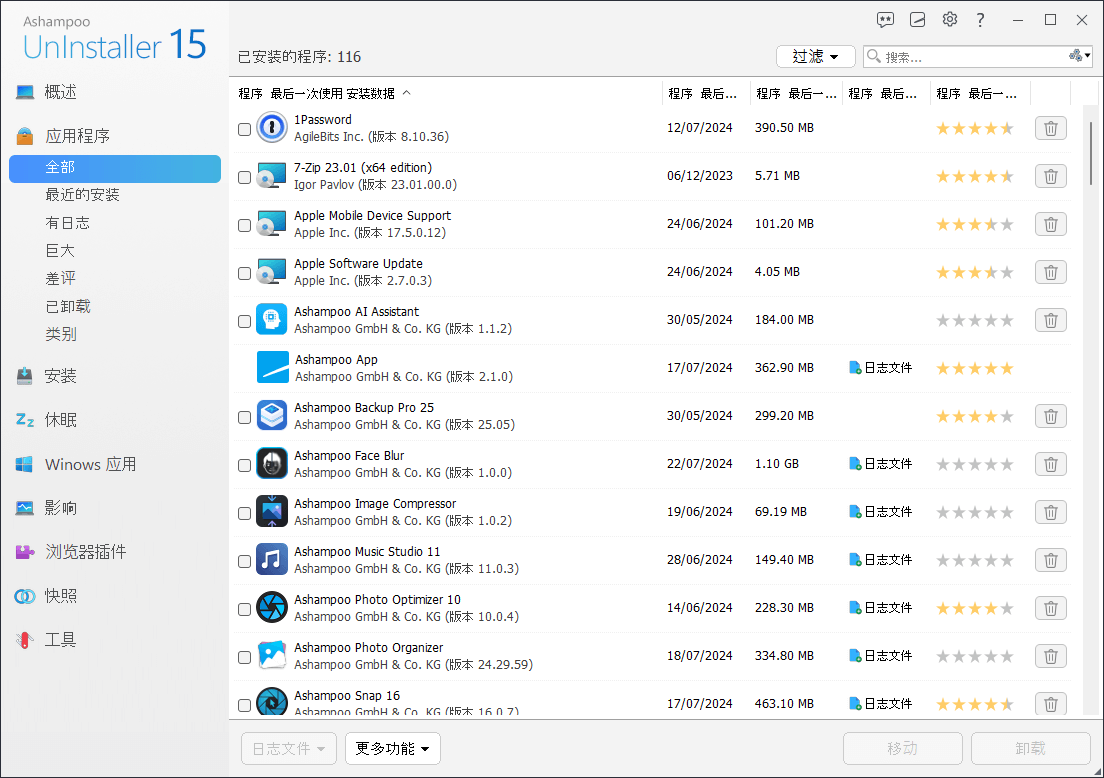Screen dimensions: 1104x778
Task: Click the 卸载 uninstall button
Action: (x=1031, y=748)
